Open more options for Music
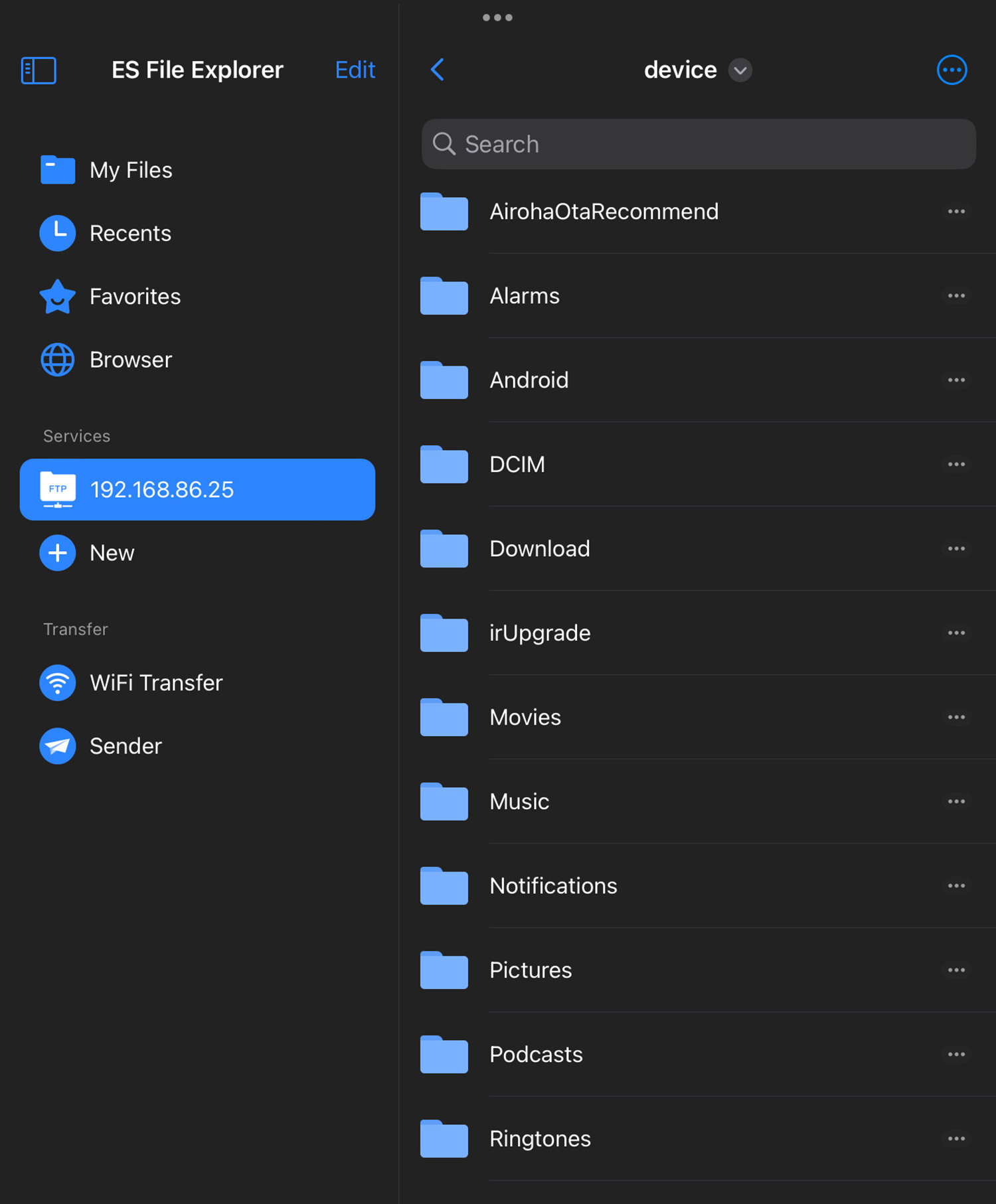This screenshot has width=996, height=1204. (x=956, y=802)
